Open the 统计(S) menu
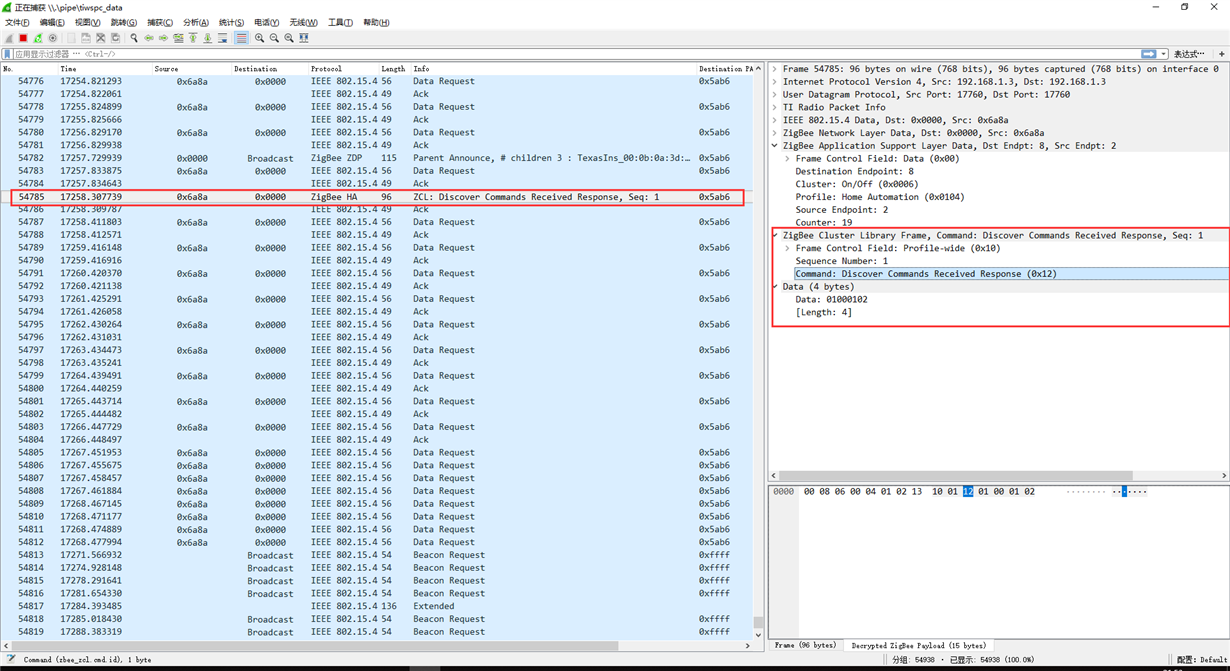The width and height of the screenshot is (1230, 671). pyautogui.click(x=231, y=22)
